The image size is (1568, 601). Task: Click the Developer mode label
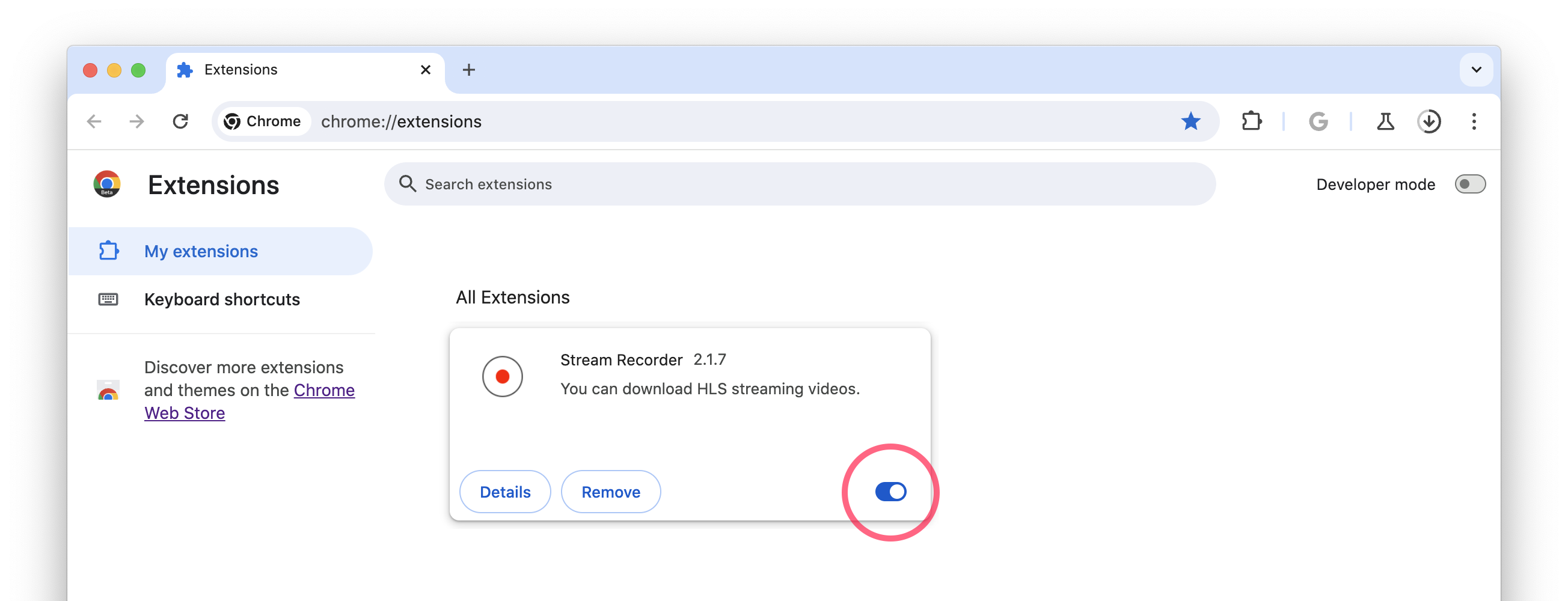(1375, 185)
